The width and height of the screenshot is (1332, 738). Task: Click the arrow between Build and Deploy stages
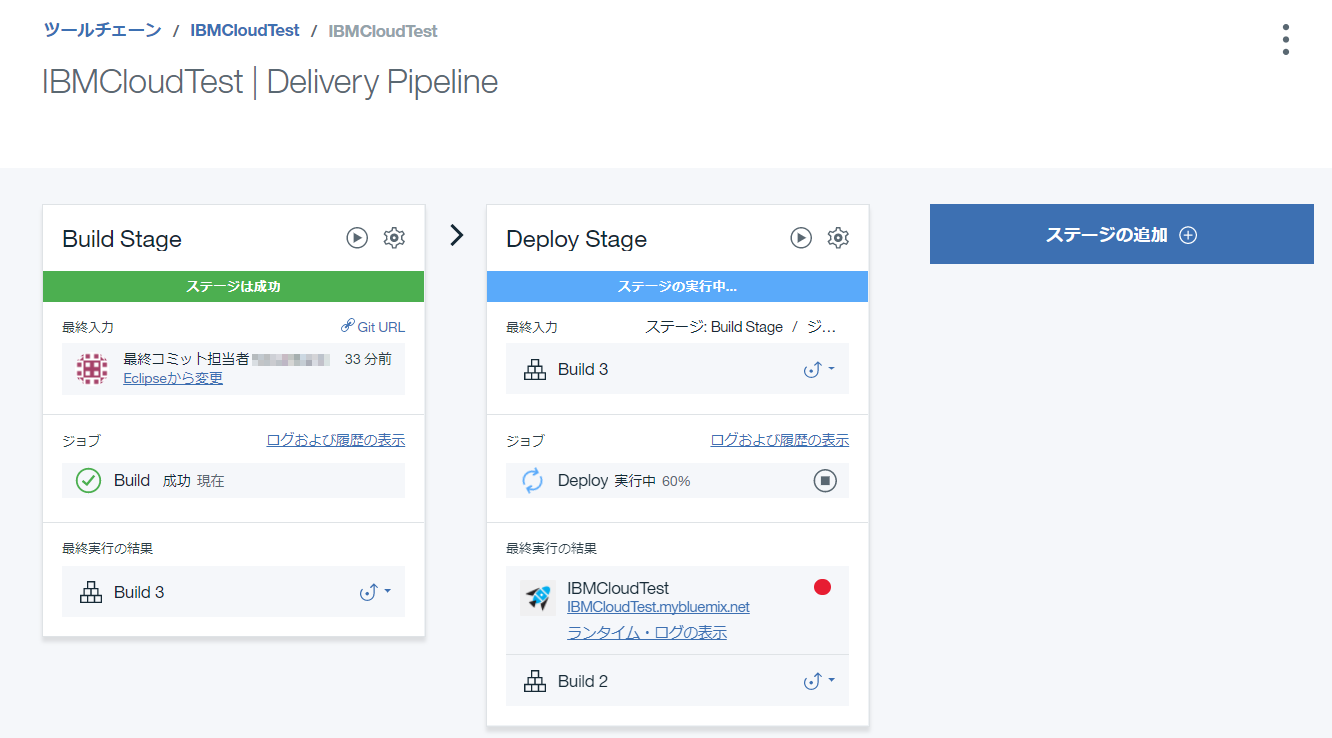[x=457, y=236]
